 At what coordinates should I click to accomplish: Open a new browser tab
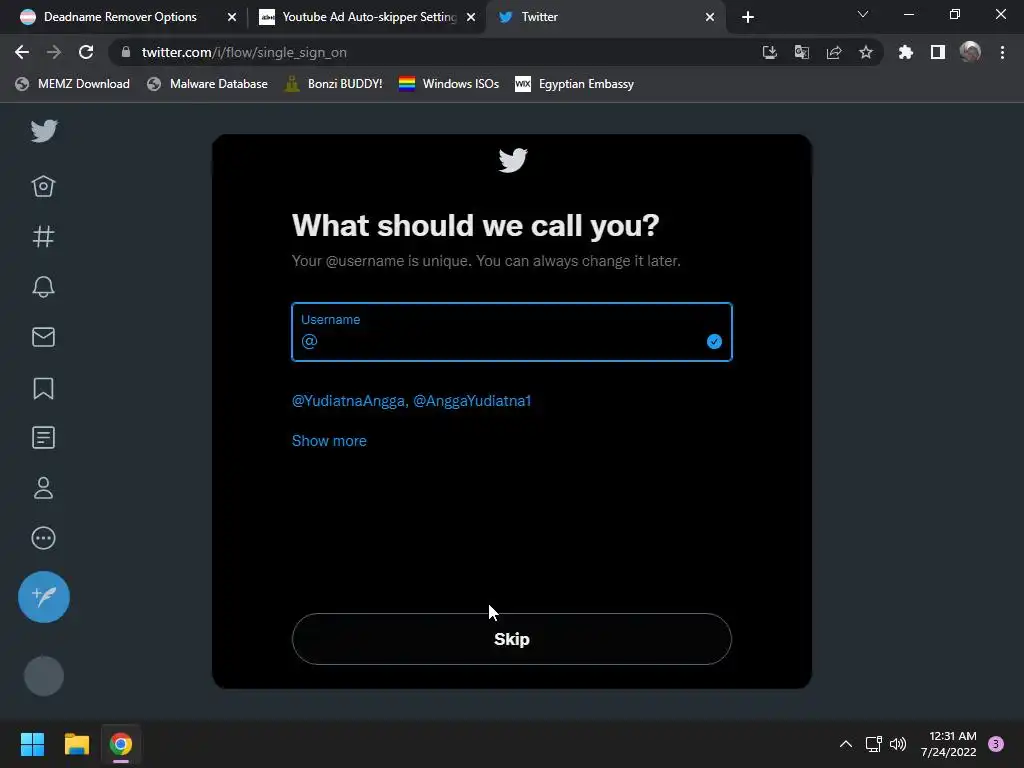[x=748, y=17]
